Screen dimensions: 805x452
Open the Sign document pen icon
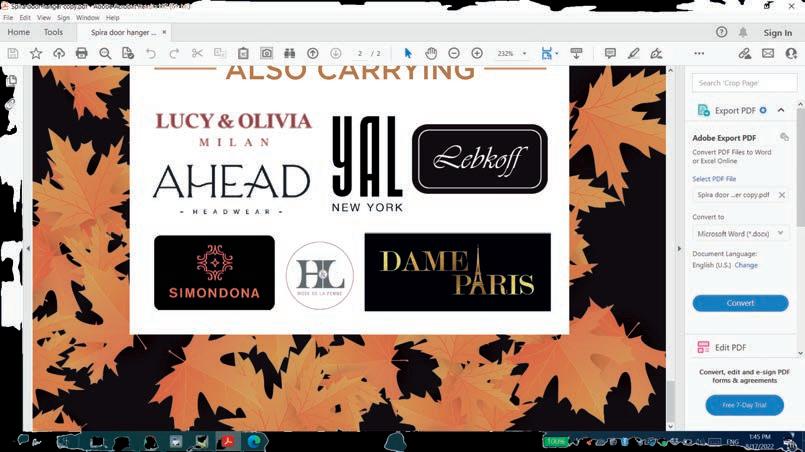coord(656,53)
